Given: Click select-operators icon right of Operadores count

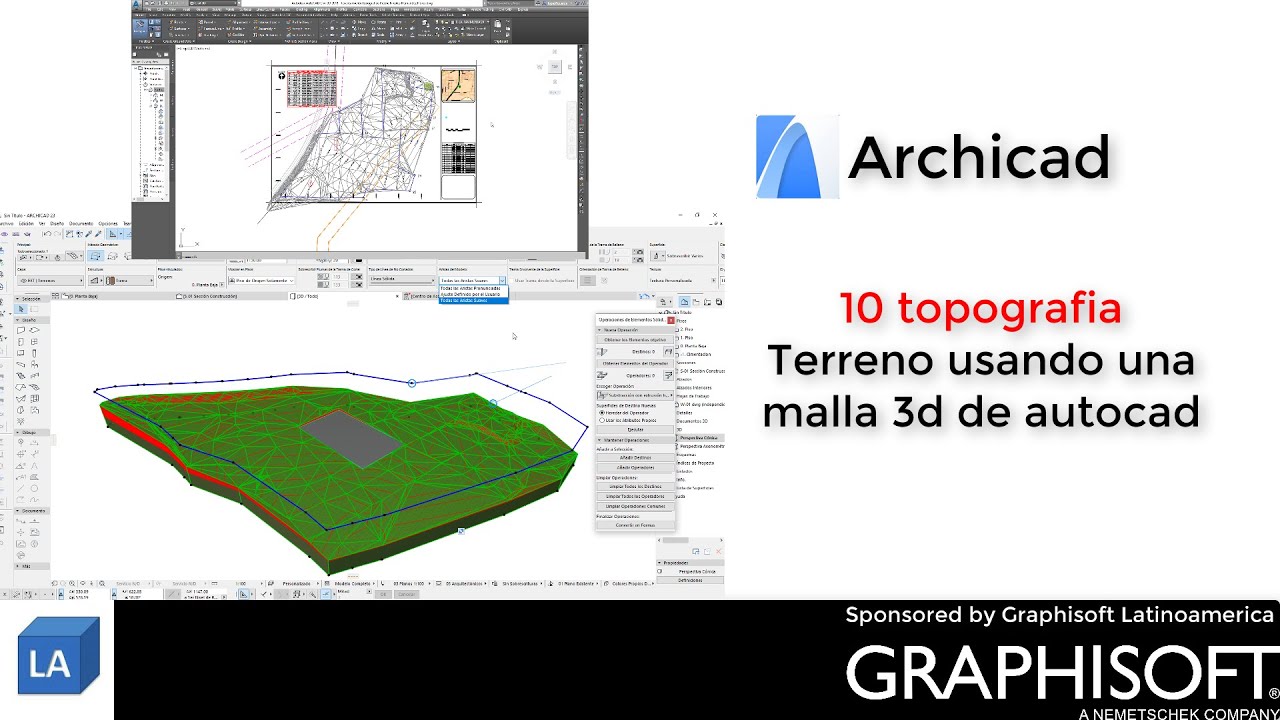Looking at the screenshot, I should click(x=668, y=375).
